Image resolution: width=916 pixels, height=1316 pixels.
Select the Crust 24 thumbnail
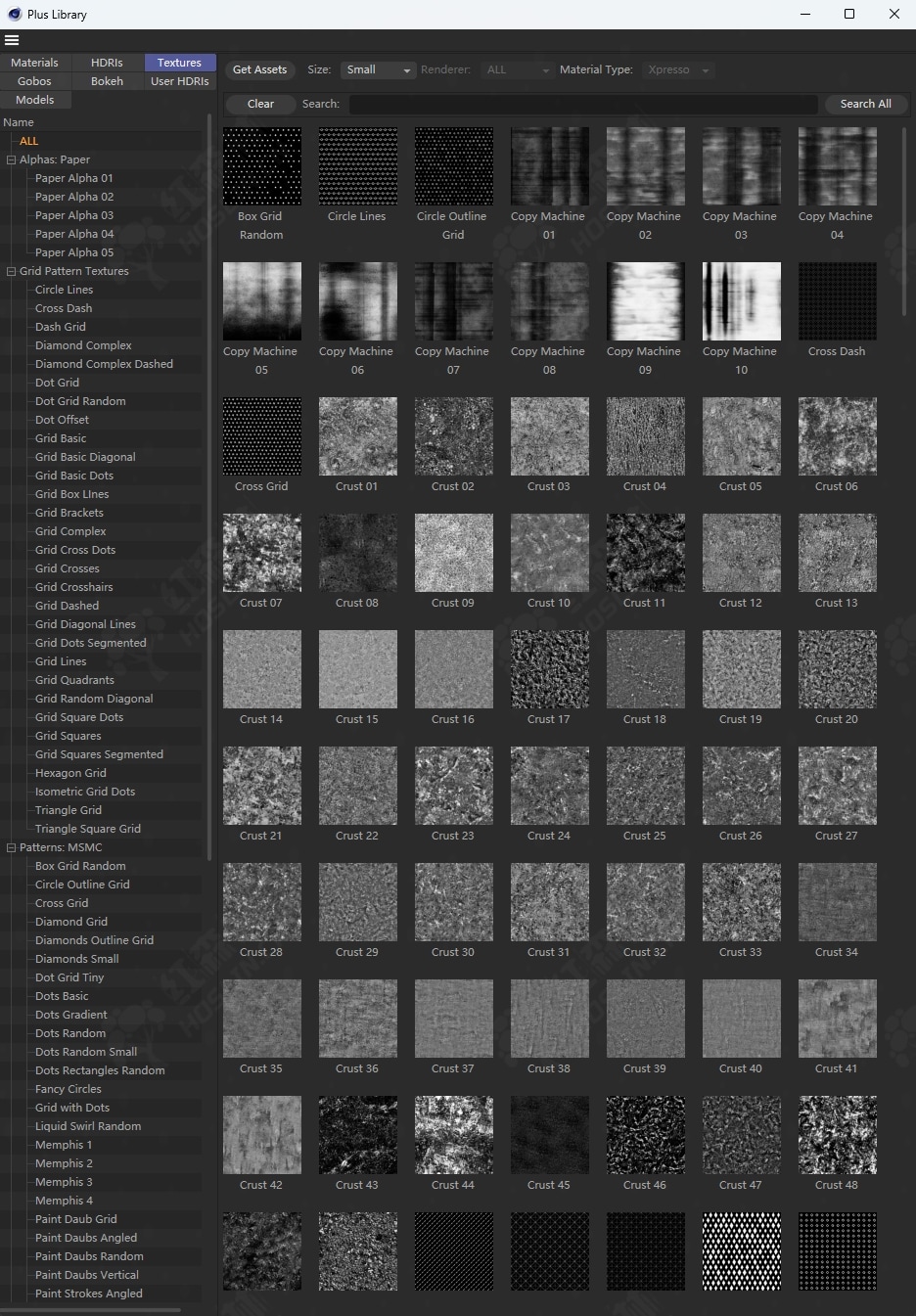tap(550, 786)
